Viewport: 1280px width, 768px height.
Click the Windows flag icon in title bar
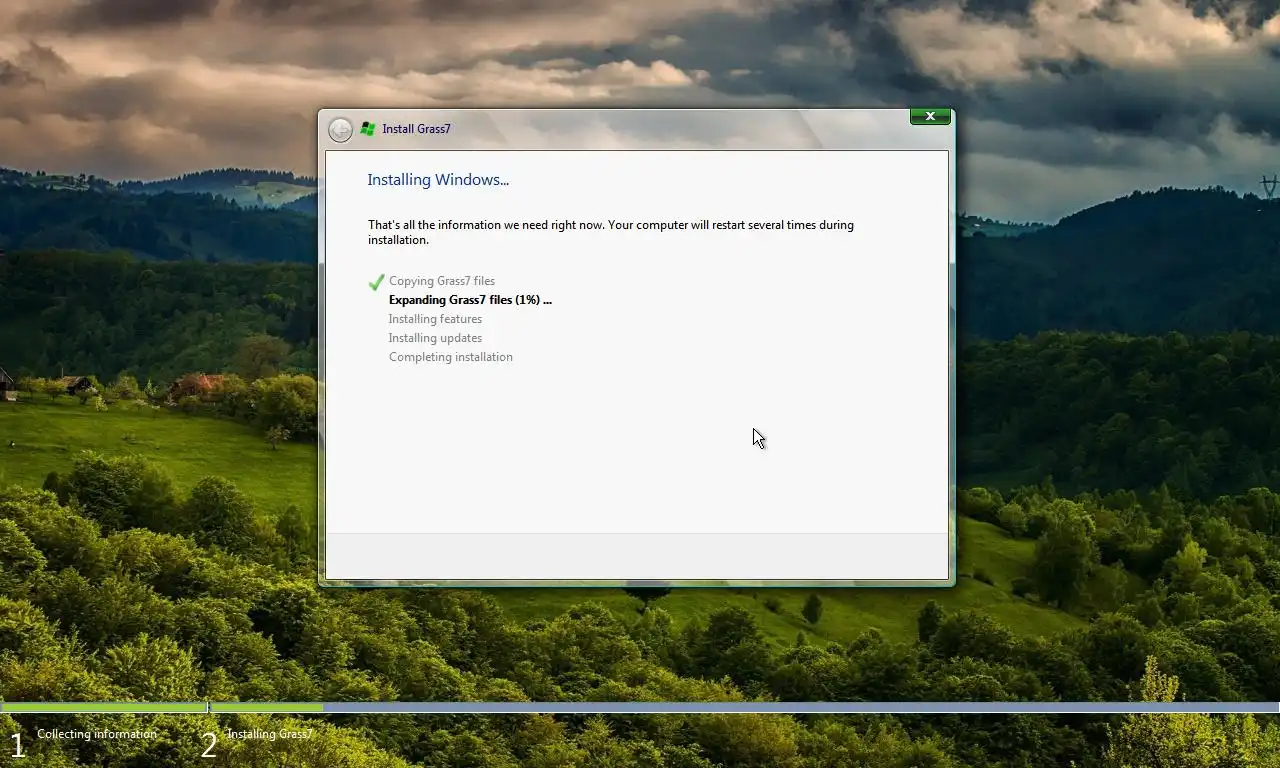[x=368, y=129]
